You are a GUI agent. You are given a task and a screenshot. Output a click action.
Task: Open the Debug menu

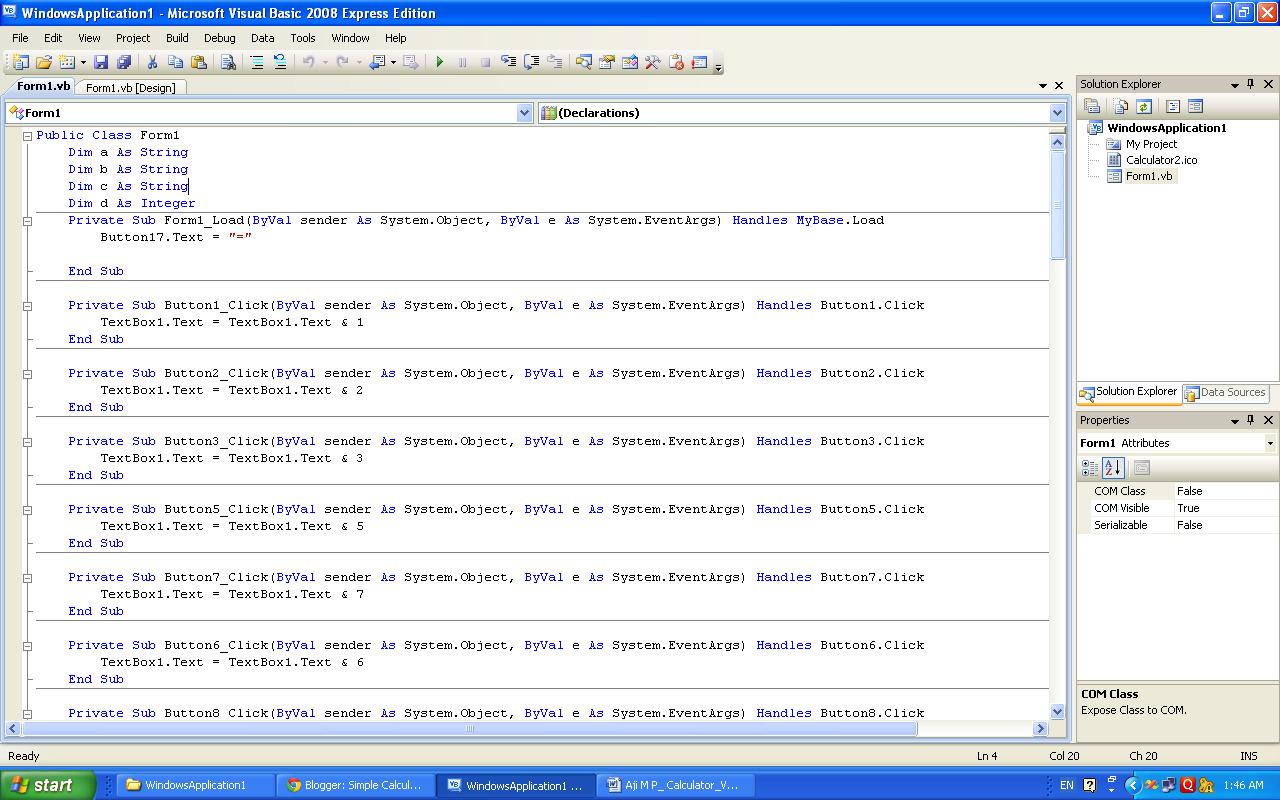[x=220, y=38]
